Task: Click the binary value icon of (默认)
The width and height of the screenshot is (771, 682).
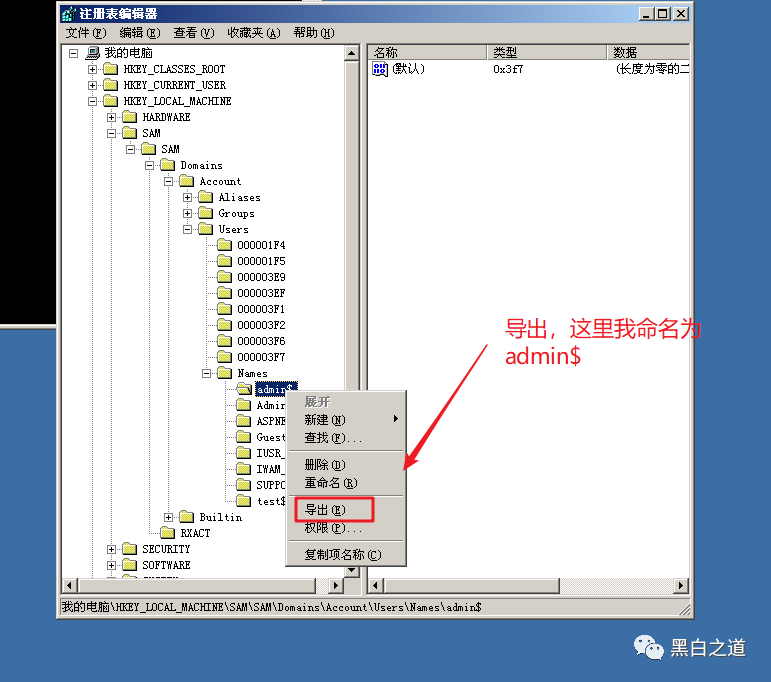Action: pyautogui.click(x=380, y=69)
